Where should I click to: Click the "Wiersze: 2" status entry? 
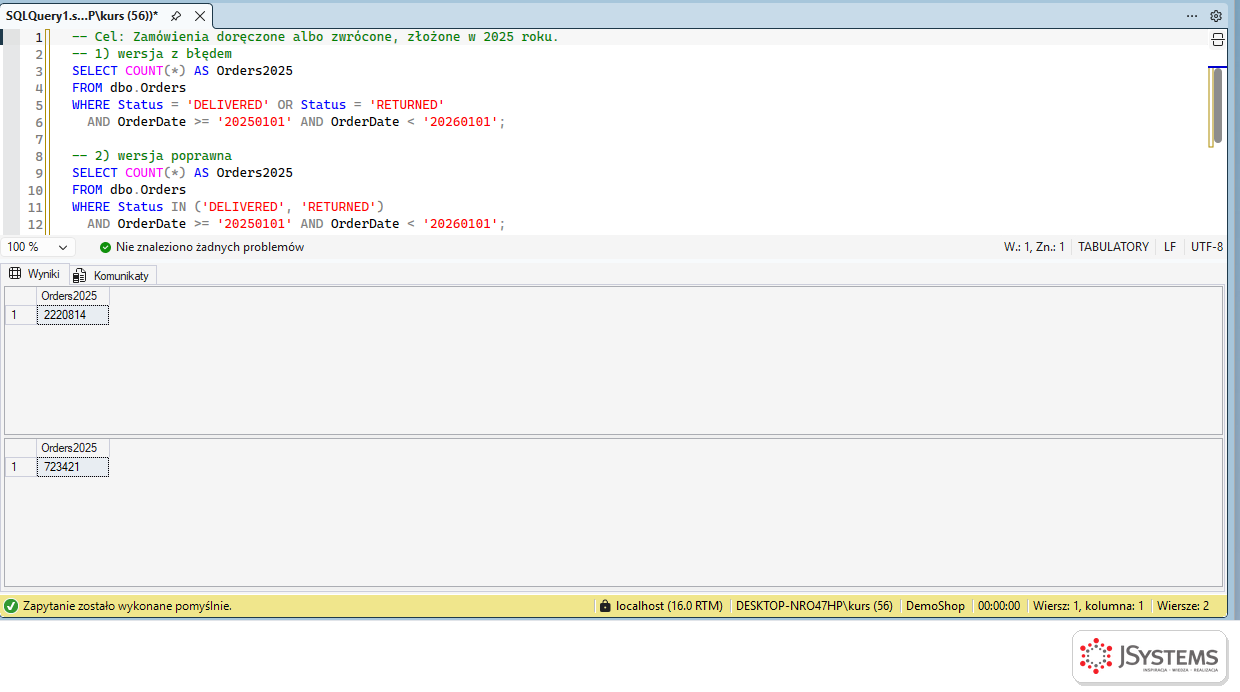(x=1183, y=606)
